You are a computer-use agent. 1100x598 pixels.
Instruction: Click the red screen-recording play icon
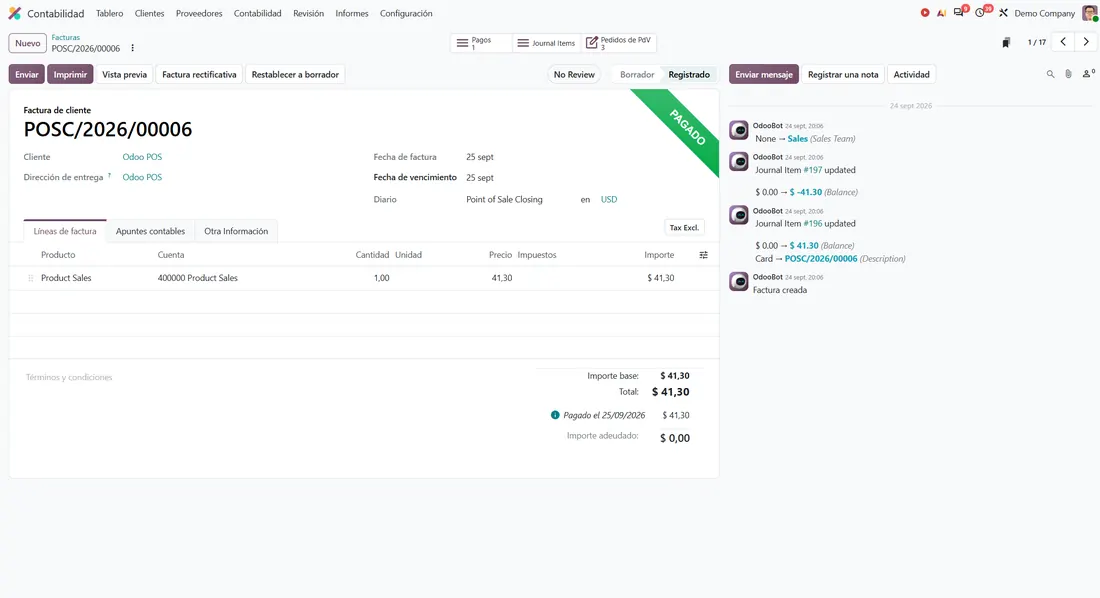tap(925, 13)
